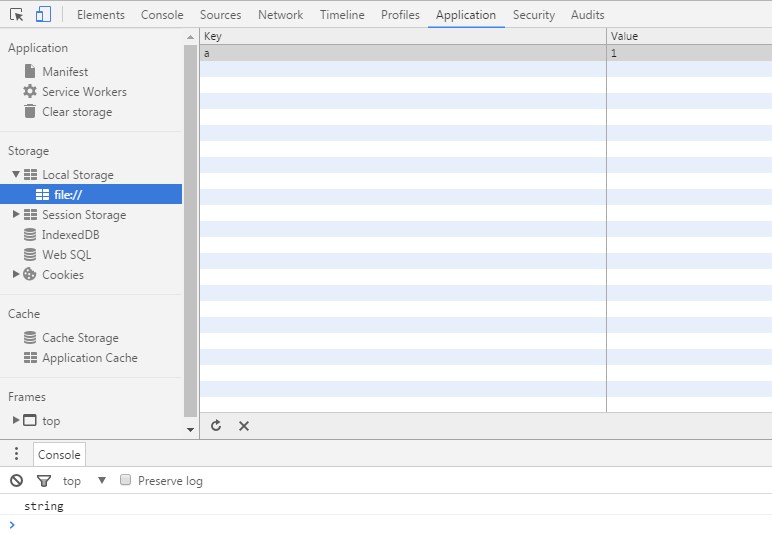
Task: Click the delete selected entry X icon
Action: (x=244, y=426)
